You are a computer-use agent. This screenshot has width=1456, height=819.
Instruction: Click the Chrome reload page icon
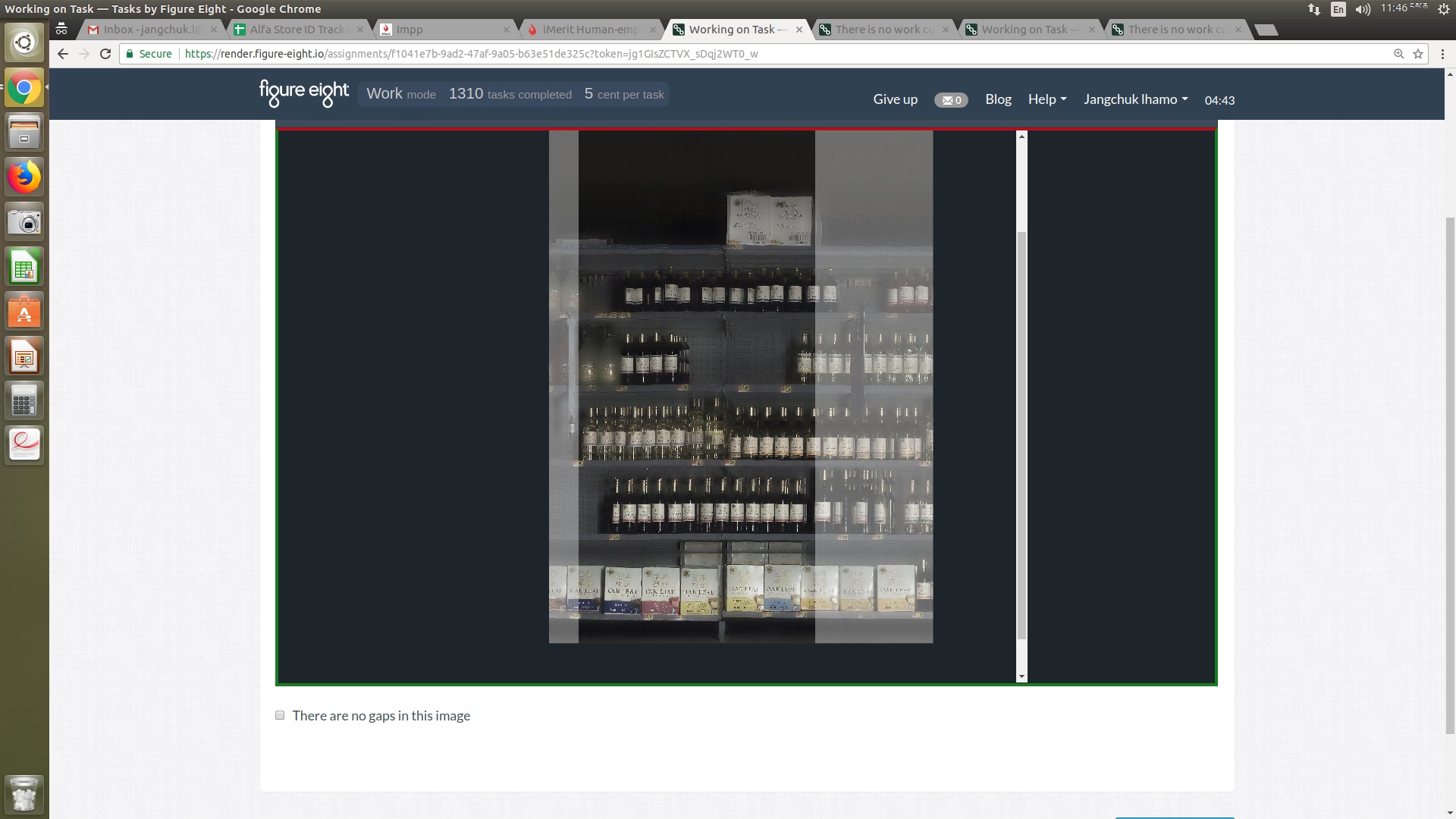(x=105, y=54)
